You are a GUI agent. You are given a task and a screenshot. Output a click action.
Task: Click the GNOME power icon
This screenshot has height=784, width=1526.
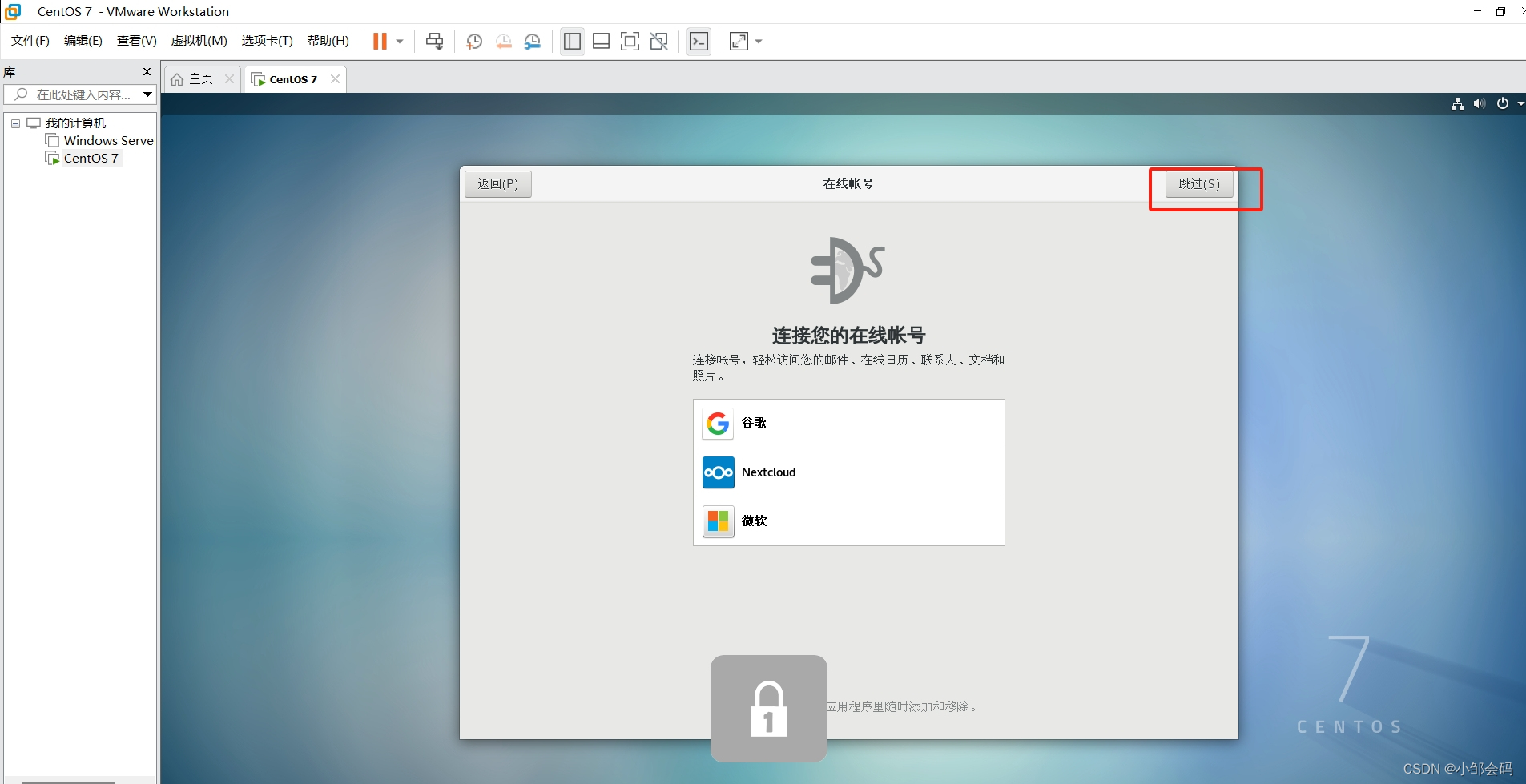click(1503, 103)
